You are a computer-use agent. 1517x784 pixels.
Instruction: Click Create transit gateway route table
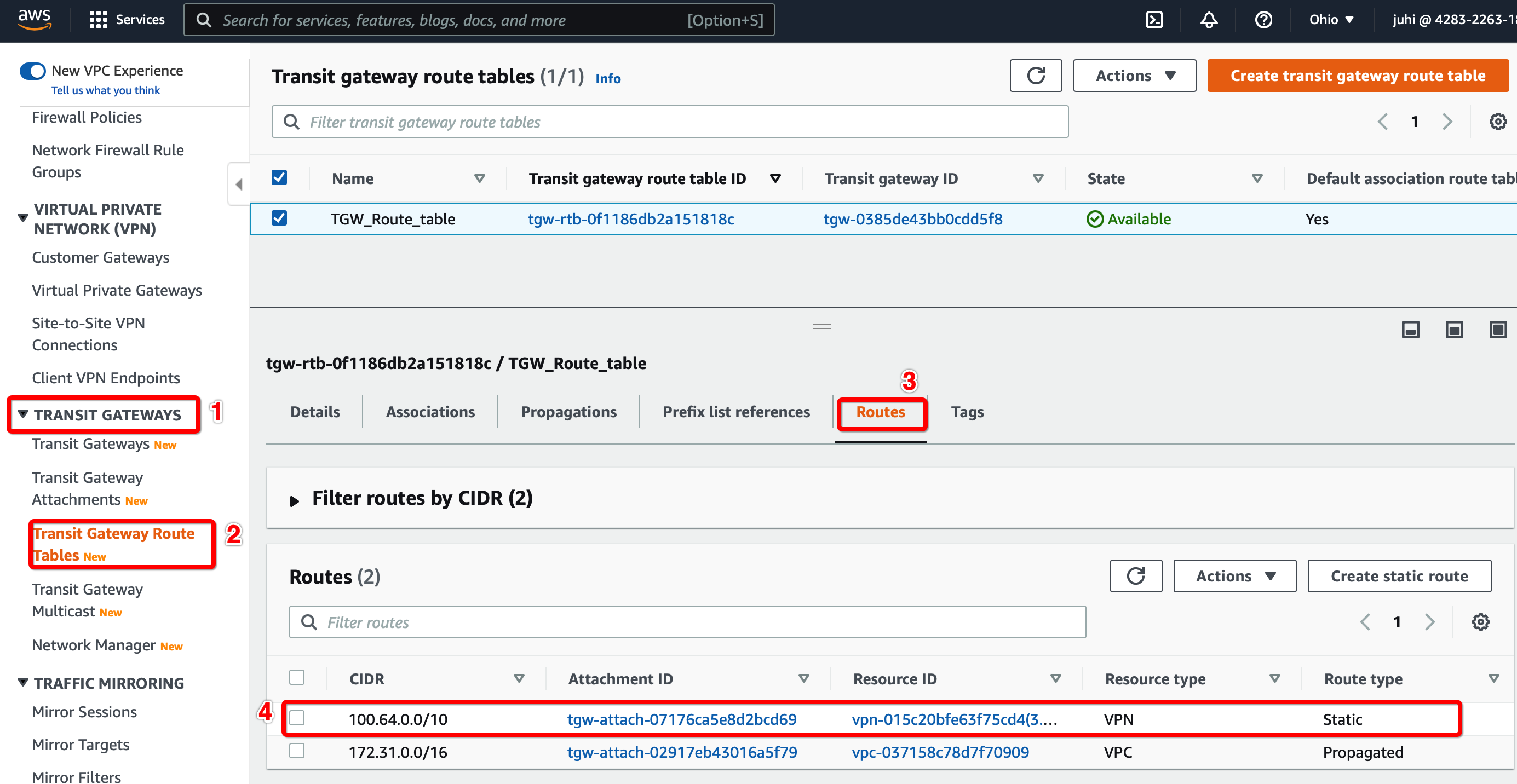click(x=1358, y=76)
